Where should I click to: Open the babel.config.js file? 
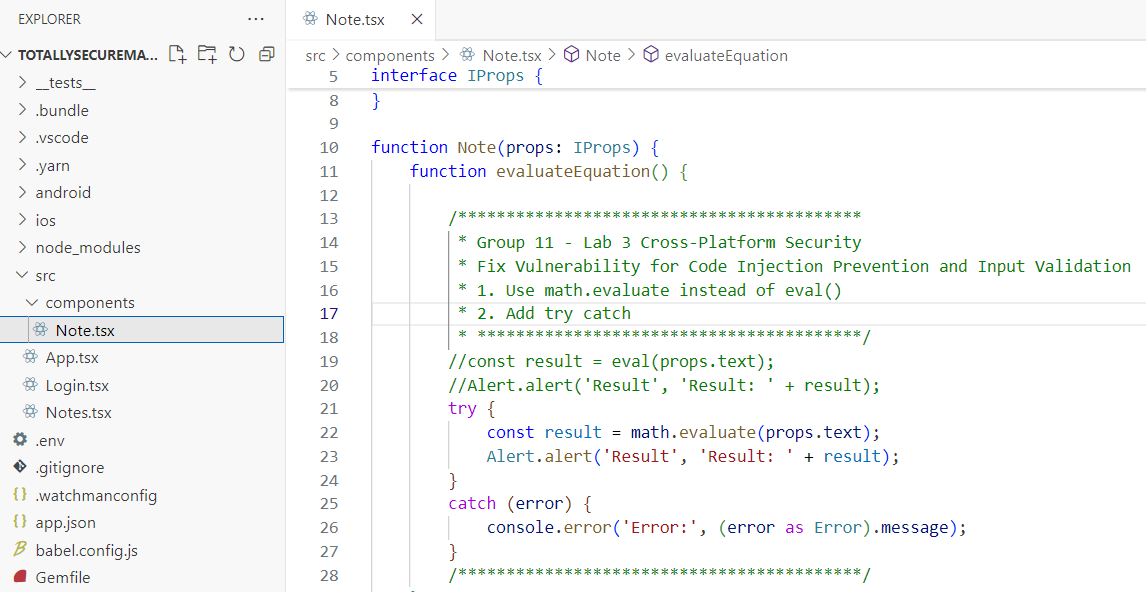[86, 550]
